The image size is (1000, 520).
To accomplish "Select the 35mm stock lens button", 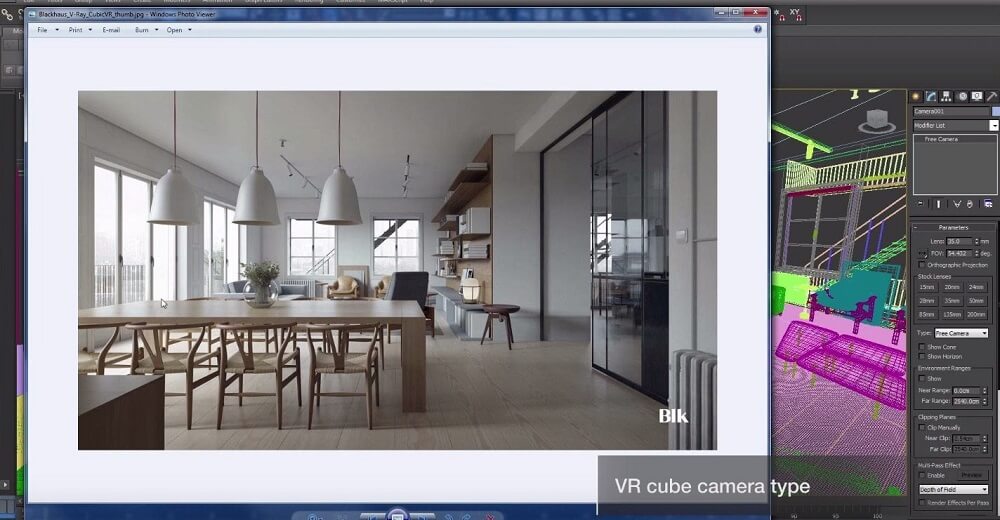I will (952, 301).
